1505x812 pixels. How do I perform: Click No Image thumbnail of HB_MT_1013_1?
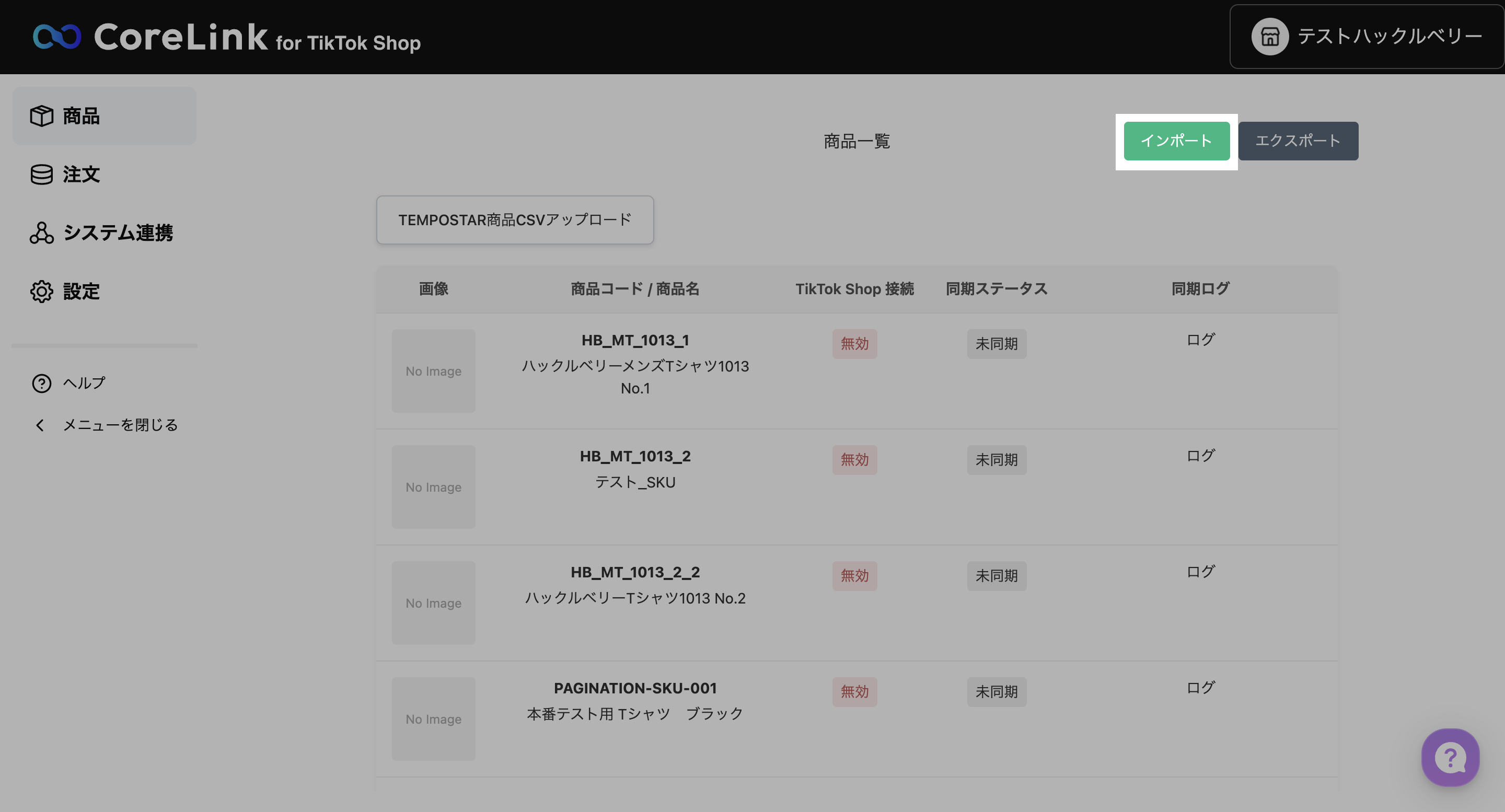tap(434, 371)
